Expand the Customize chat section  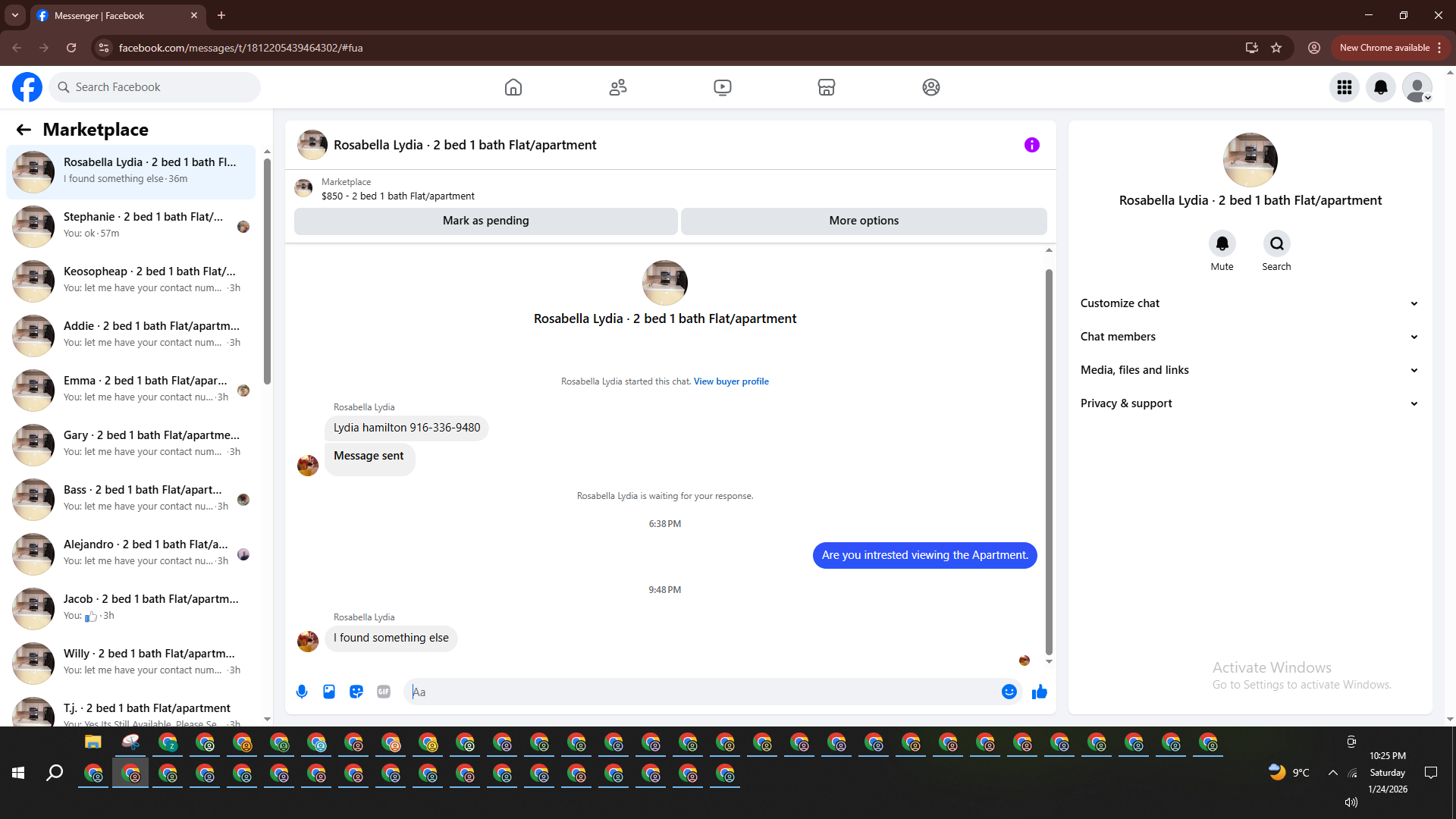1249,303
